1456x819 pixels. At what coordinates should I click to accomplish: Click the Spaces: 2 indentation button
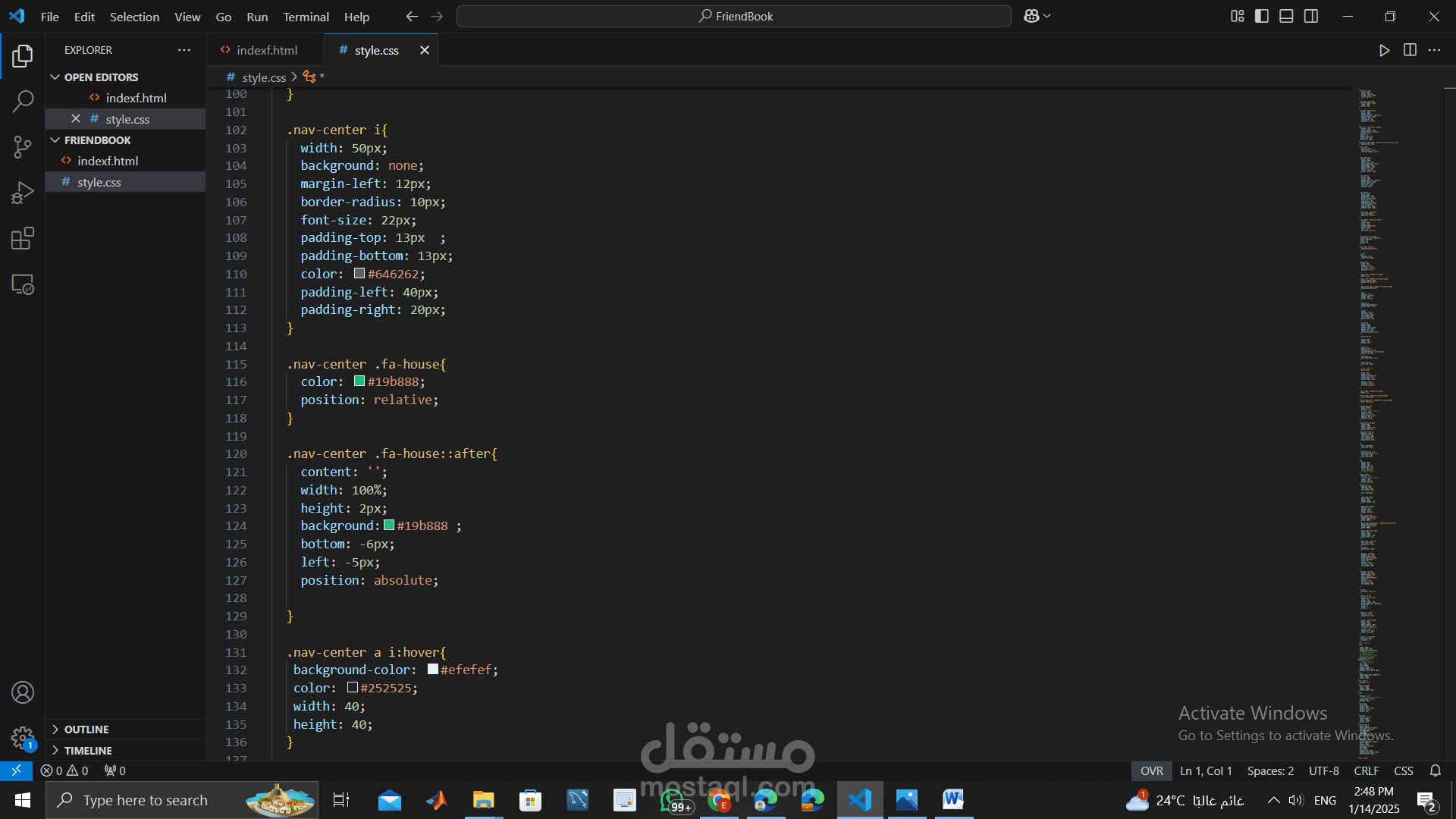[1270, 770]
